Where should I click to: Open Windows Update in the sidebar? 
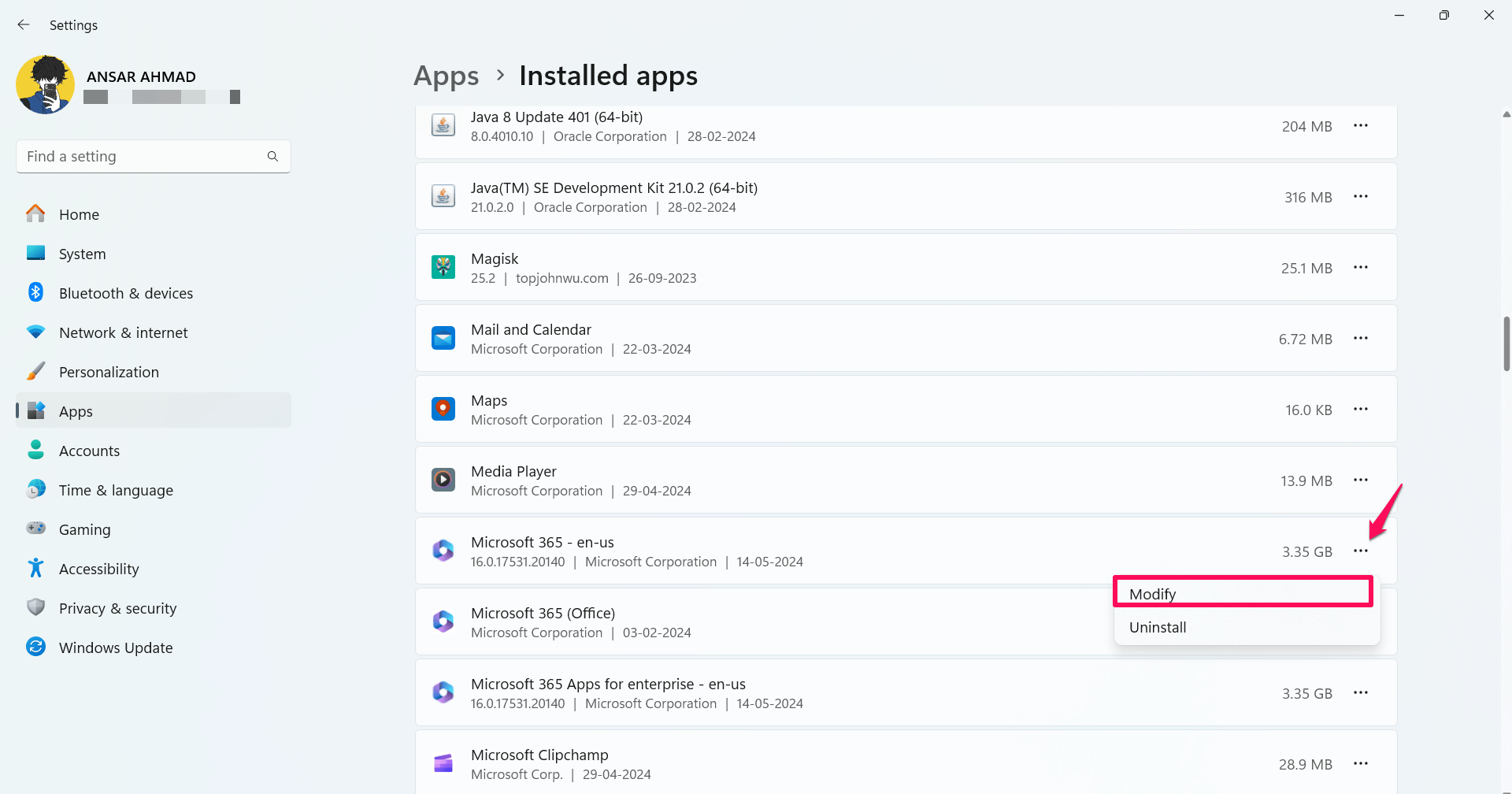click(x=154, y=647)
